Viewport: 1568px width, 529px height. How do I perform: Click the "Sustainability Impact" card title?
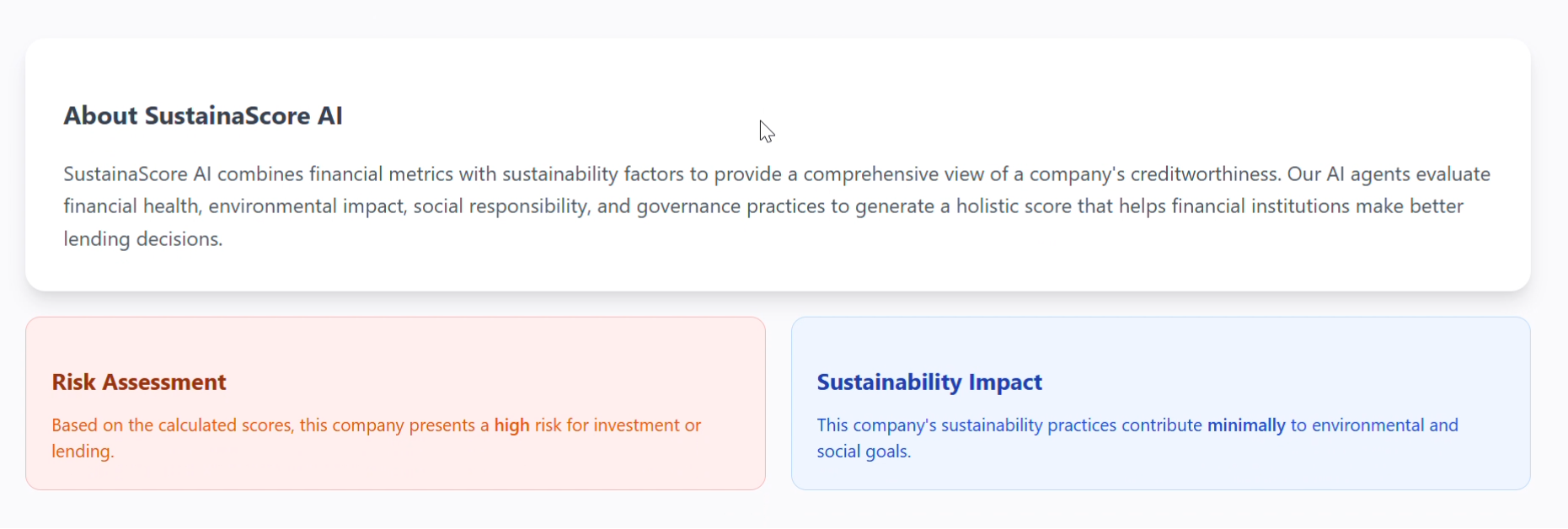pyautogui.click(x=929, y=382)
